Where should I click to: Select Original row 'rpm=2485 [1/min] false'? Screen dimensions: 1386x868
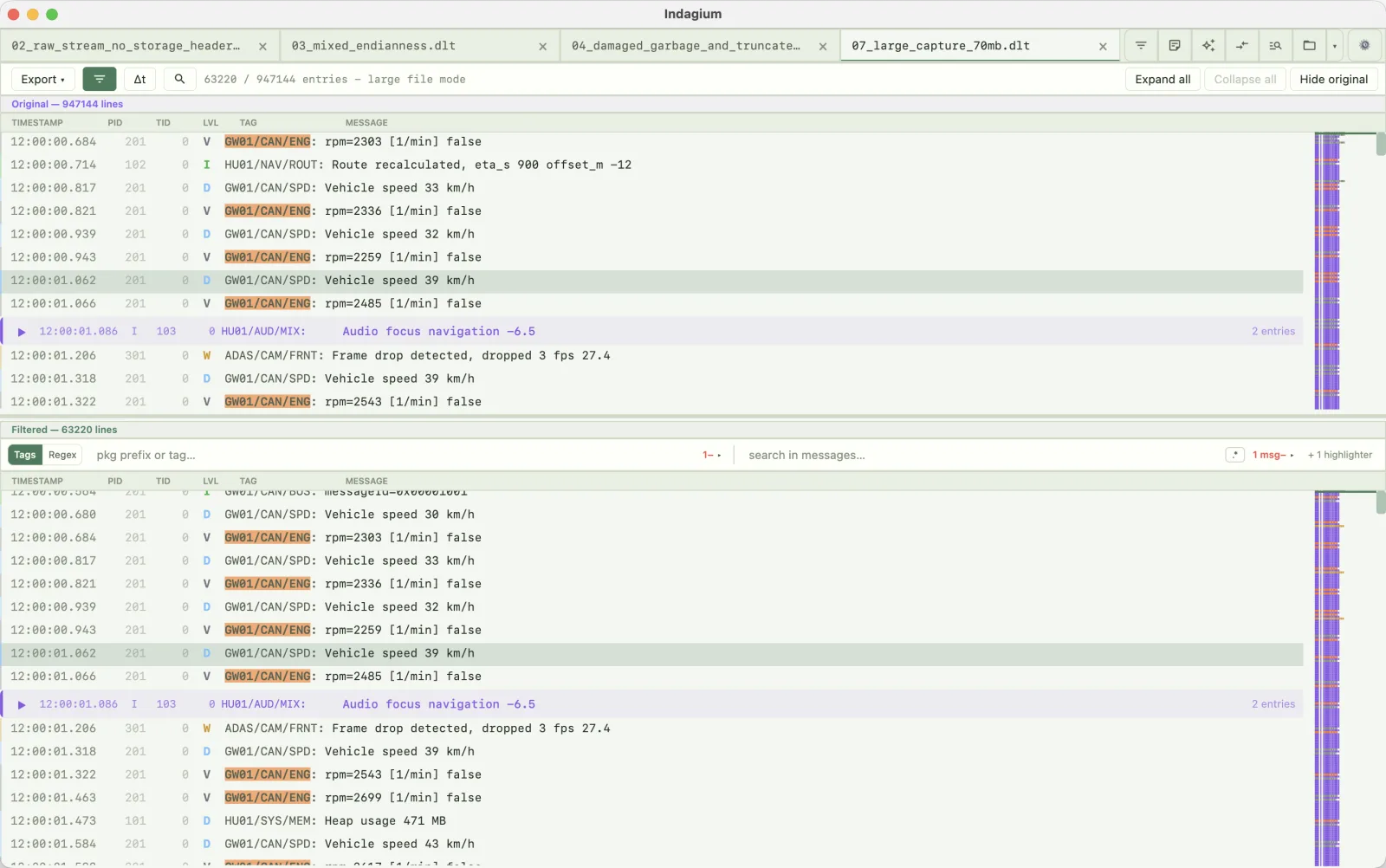[x=652, y=304]
